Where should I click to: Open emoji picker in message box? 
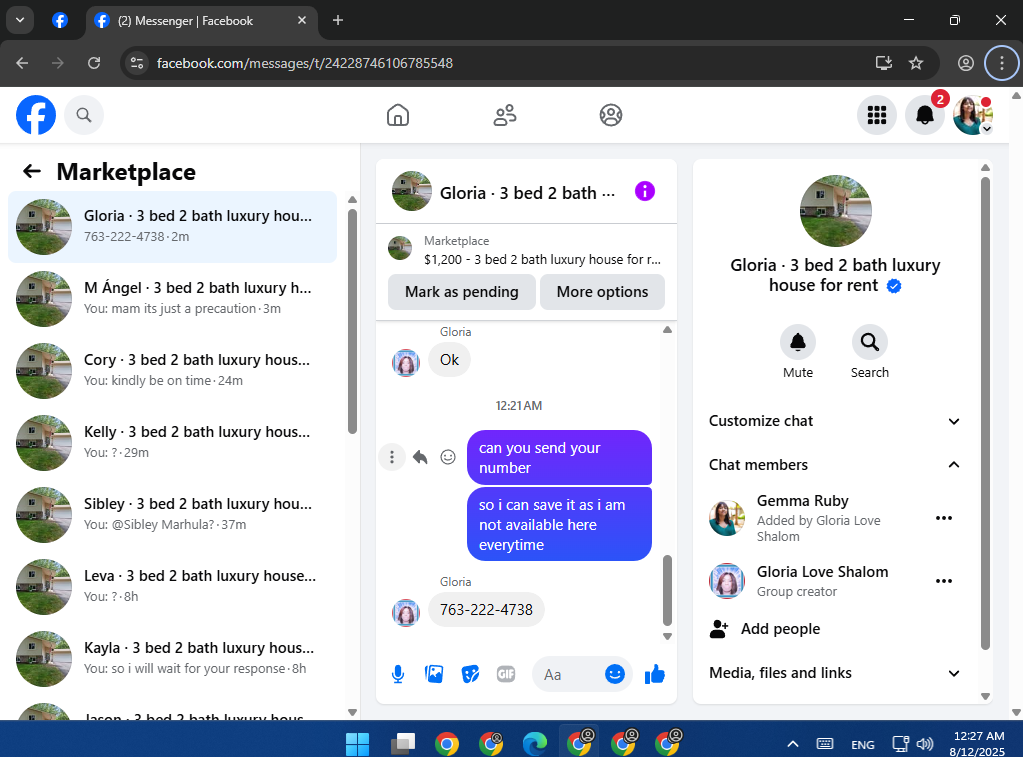click(615, 674)
